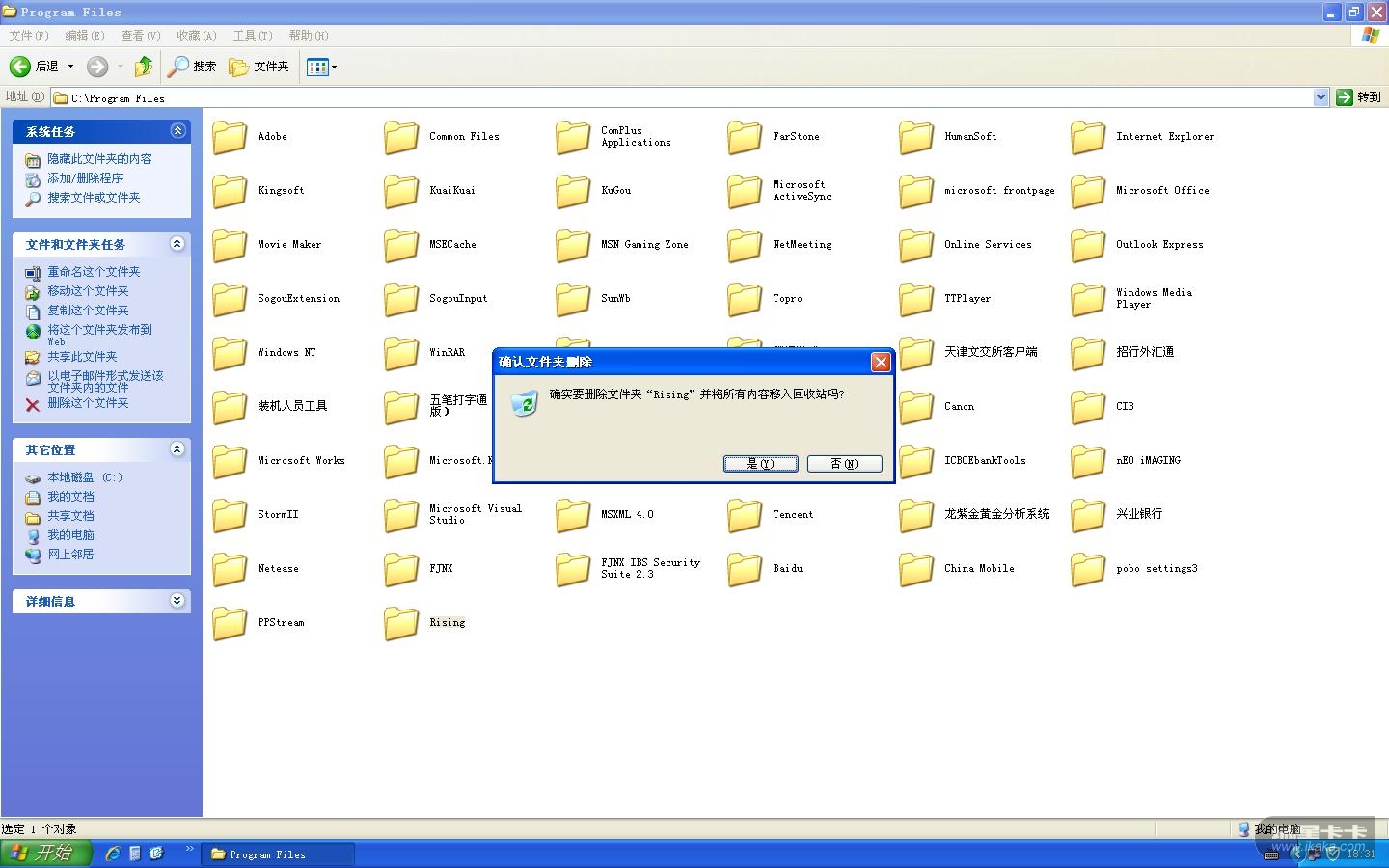
Task: Click 添加/删除程序 link
Action: coord(85,178)
